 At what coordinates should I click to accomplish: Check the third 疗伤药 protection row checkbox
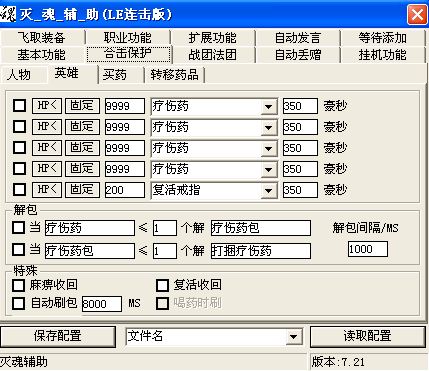[19, 148]
